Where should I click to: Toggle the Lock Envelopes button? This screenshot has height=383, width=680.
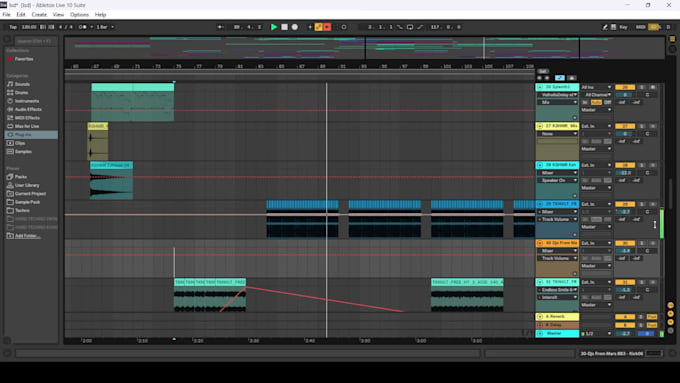tap(572, 78)
